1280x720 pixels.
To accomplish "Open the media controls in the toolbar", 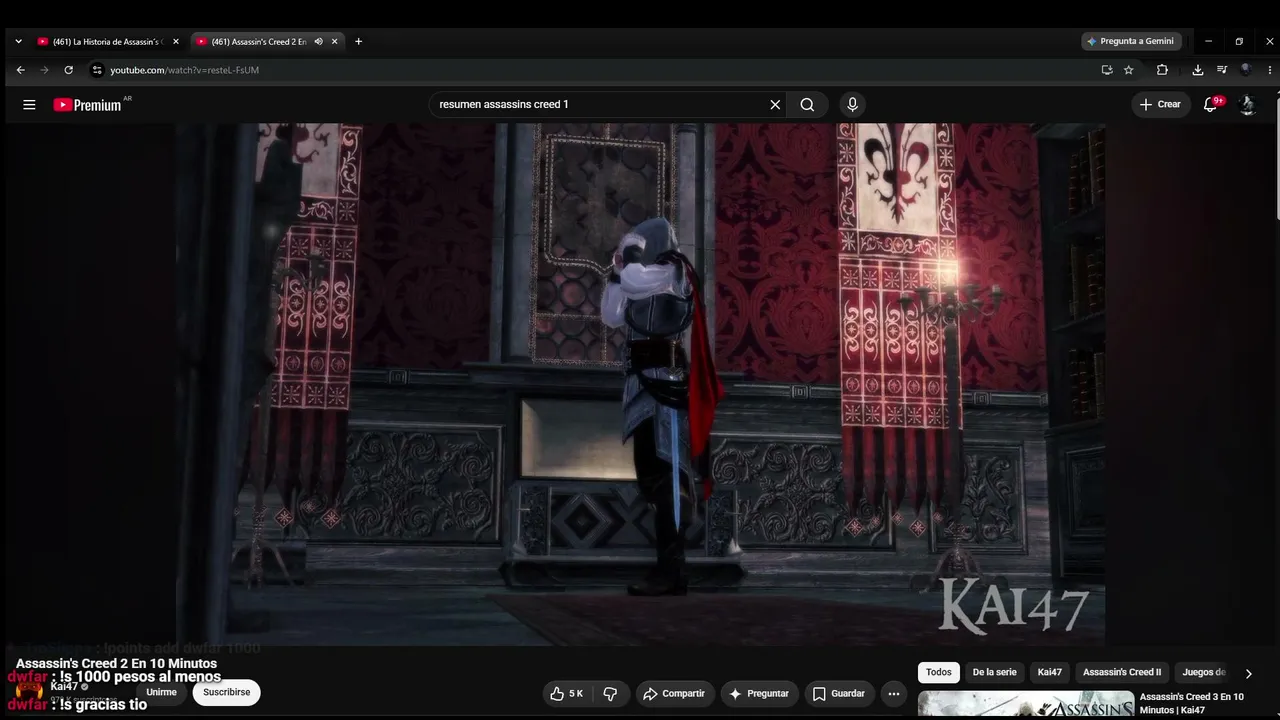I will pos(1222,70).
